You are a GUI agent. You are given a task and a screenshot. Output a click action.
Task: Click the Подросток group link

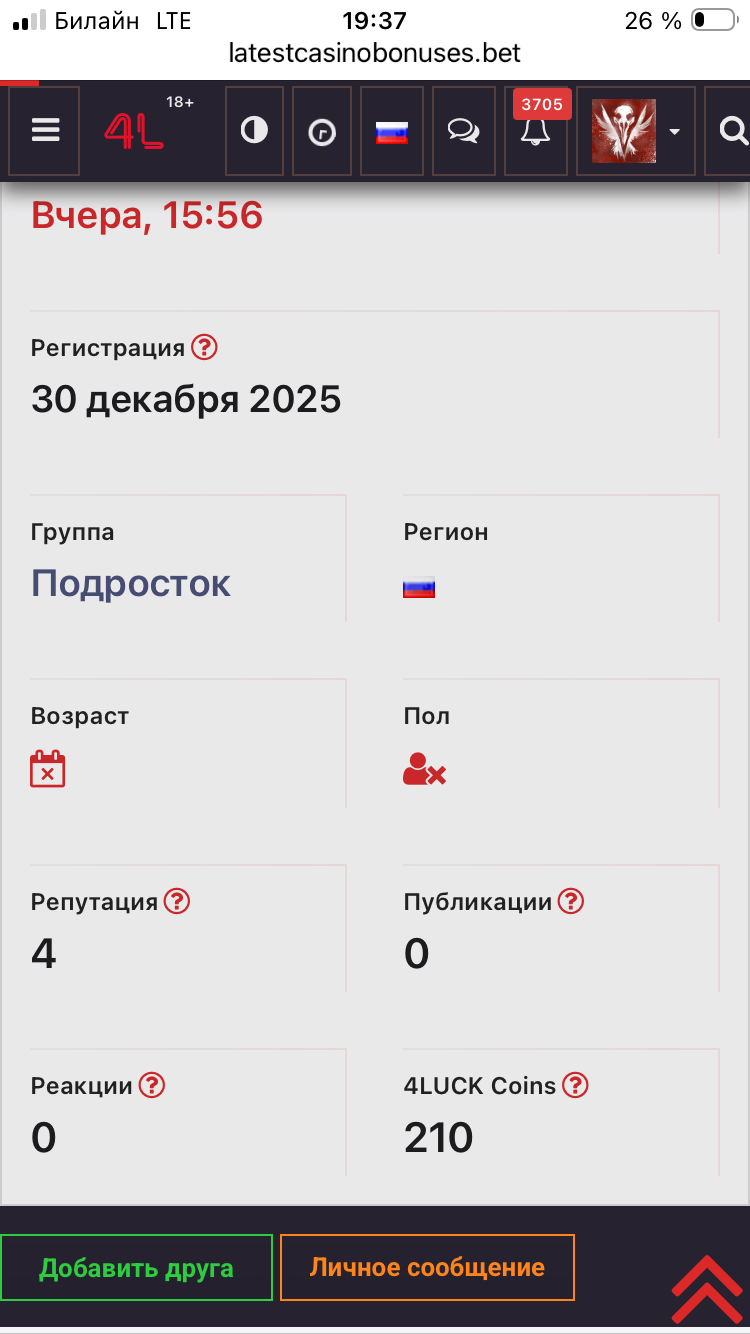[x=131, y=583]
